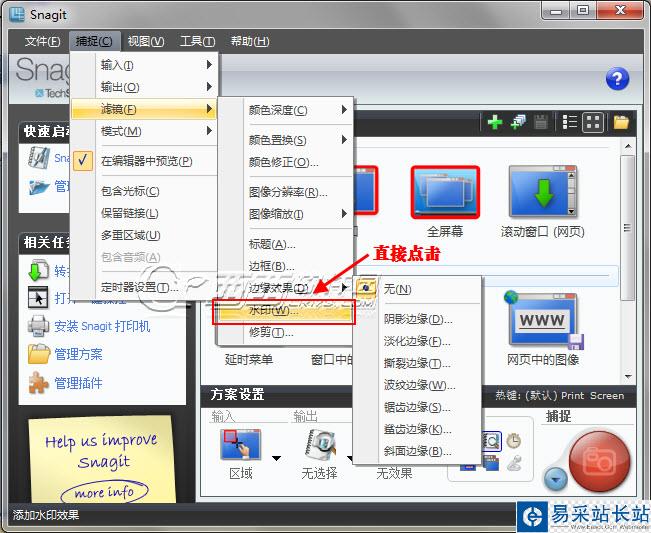Click the blue help question mark icon

[x=617, y=78]
